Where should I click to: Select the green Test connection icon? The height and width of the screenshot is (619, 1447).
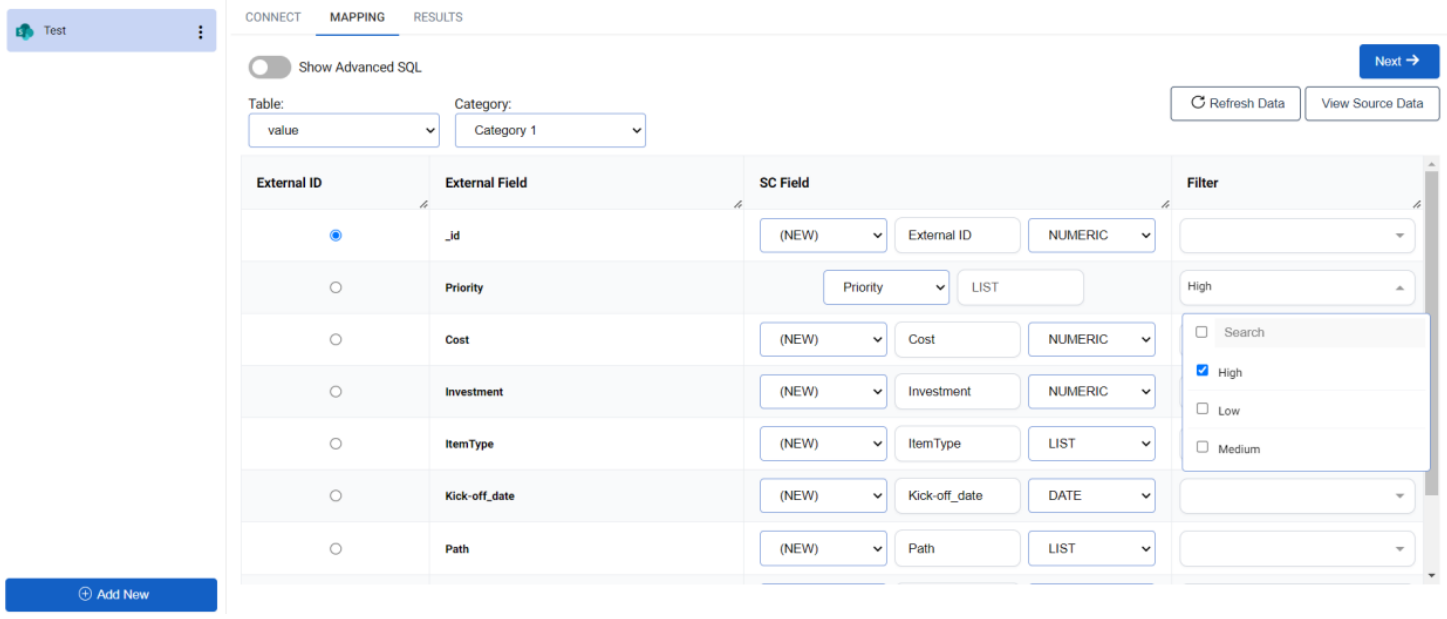24,30
